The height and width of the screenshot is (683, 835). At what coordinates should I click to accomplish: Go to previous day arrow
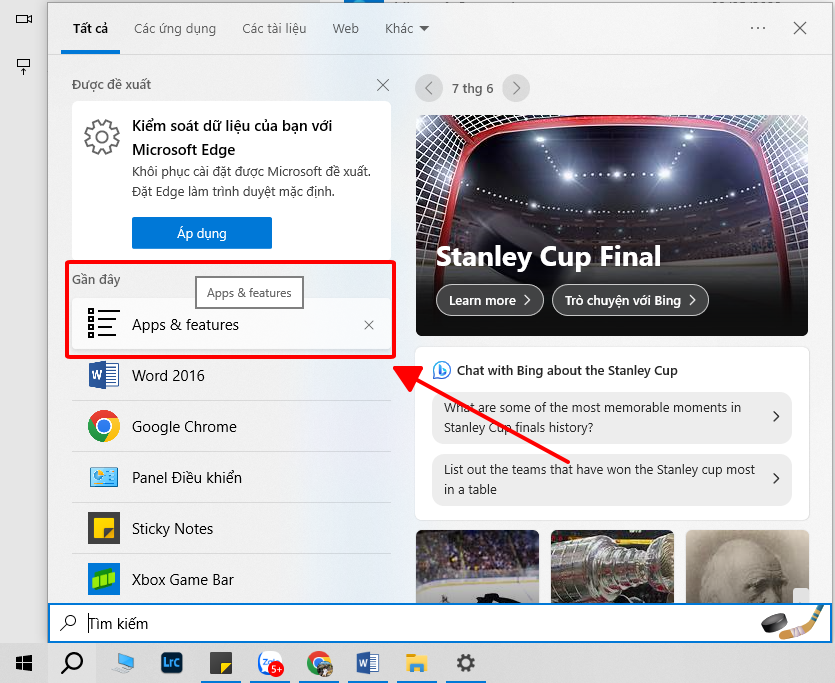[x=429, y=88]
